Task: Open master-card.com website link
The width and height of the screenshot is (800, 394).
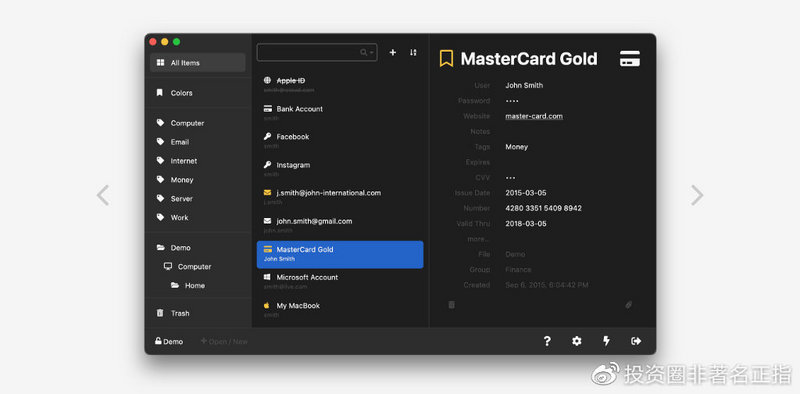Action: [x=534, y=116]
